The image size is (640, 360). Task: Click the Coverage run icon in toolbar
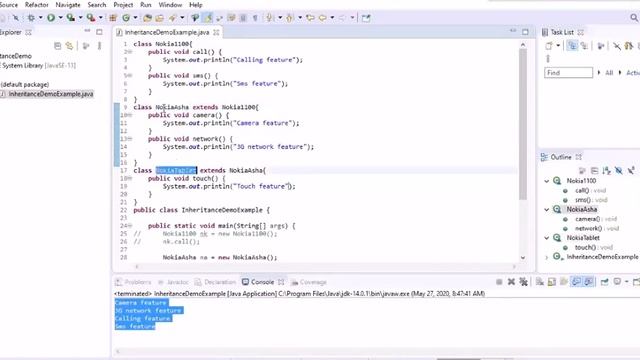71,18
